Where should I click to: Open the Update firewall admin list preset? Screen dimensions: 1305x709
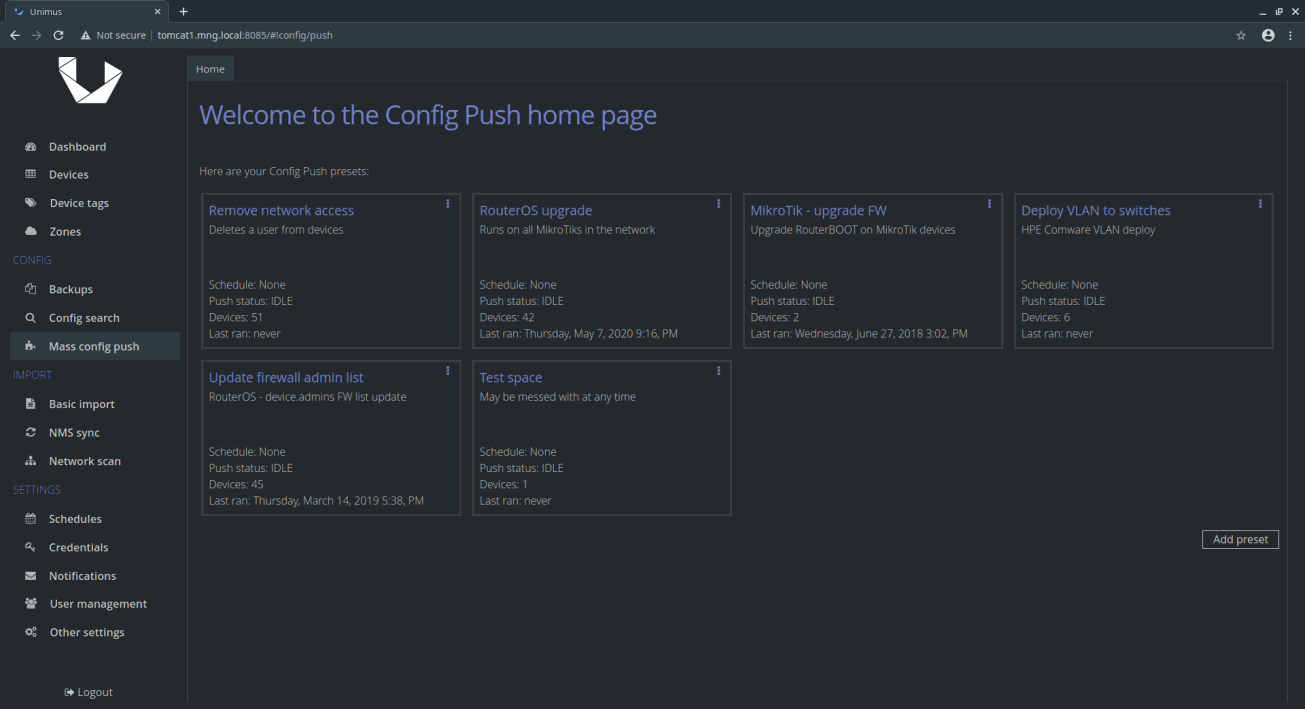[x=286, y=378]
